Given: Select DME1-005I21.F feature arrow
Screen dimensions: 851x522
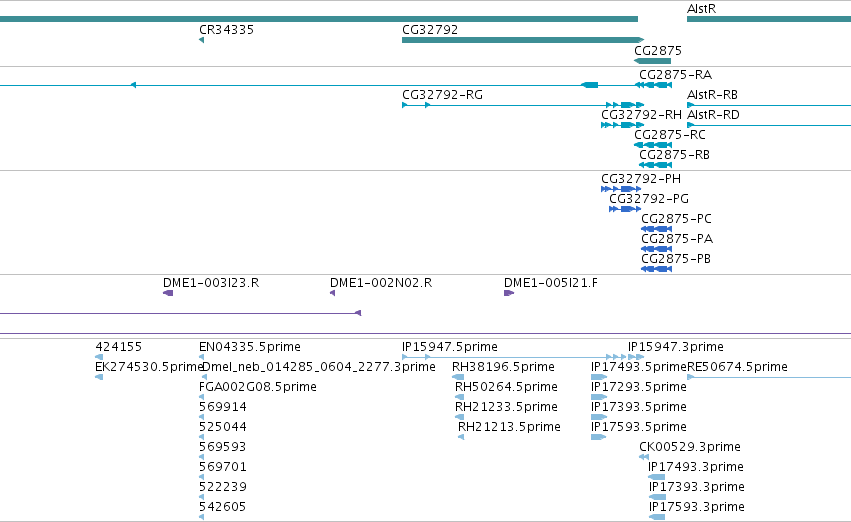Looking at the screenshot, I should (509, 294).
